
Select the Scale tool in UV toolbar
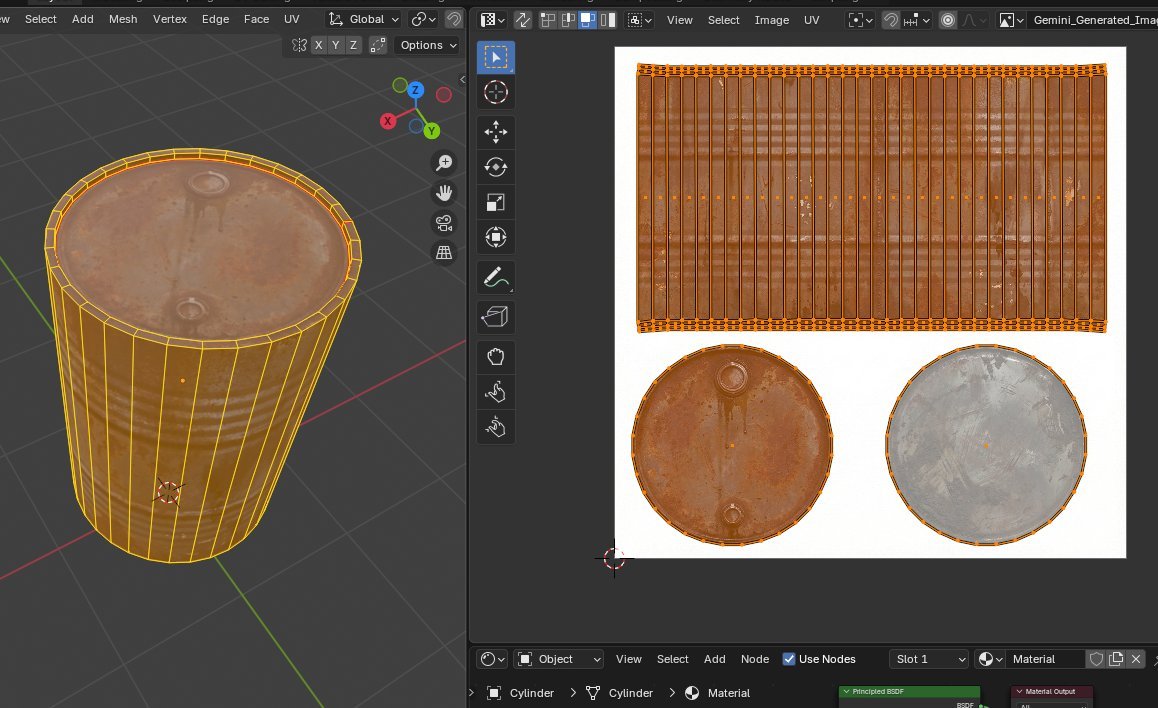(496, 202)
